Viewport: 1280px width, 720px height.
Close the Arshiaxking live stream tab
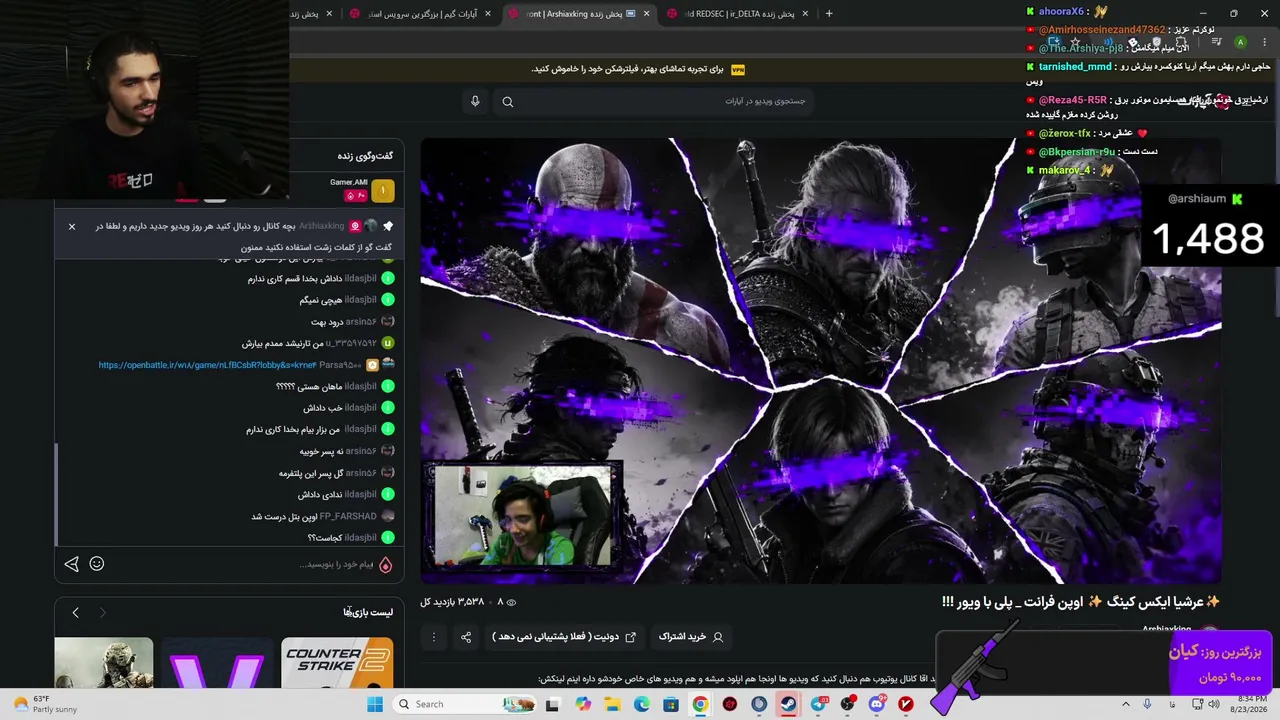pos(646,14)
